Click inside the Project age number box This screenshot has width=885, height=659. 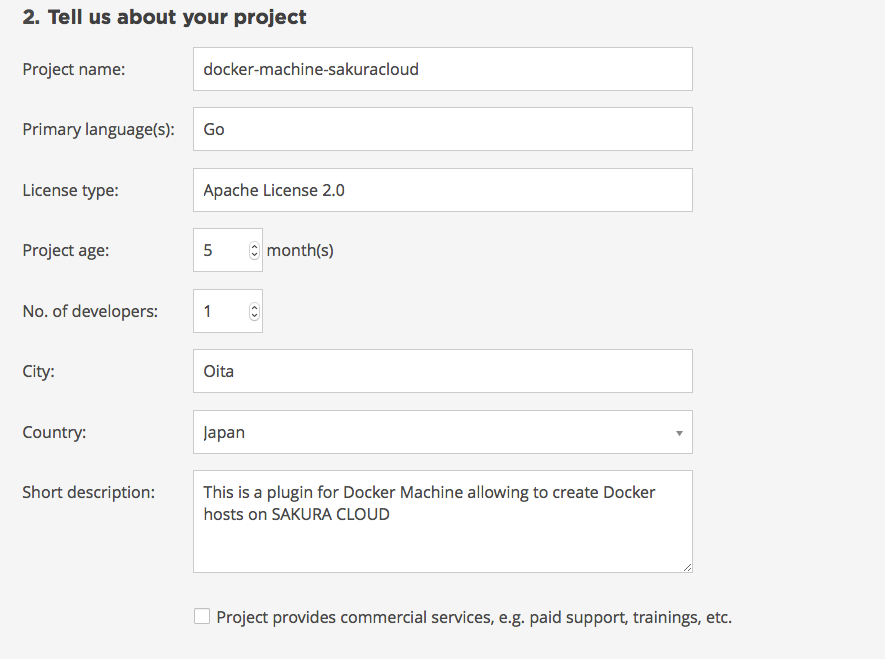(220, 250)
